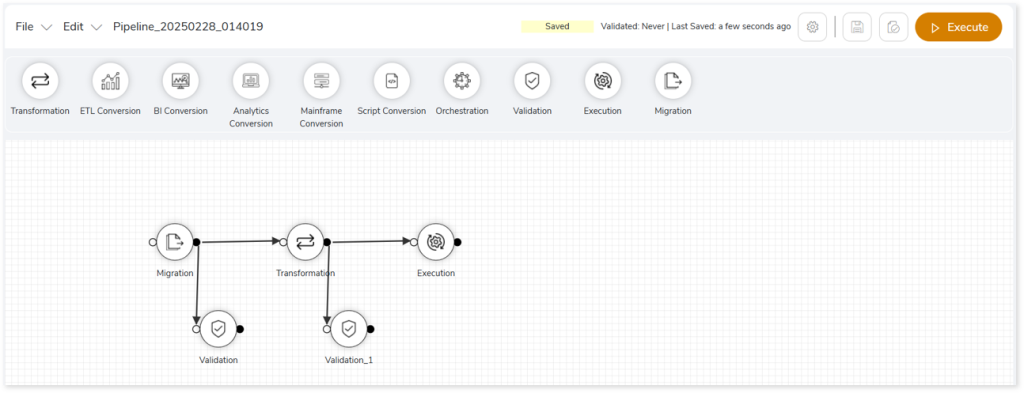Choose the Execution icon in the palette
The image size is (1024, 393).
click(x=603, y=81)
